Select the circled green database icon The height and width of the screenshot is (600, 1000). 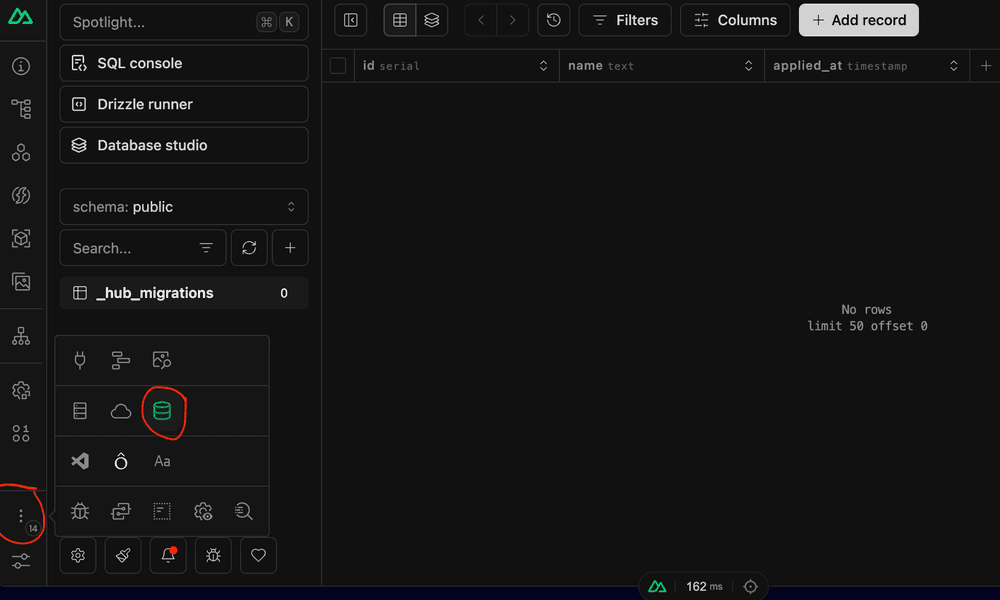click(x=163, y=410)
